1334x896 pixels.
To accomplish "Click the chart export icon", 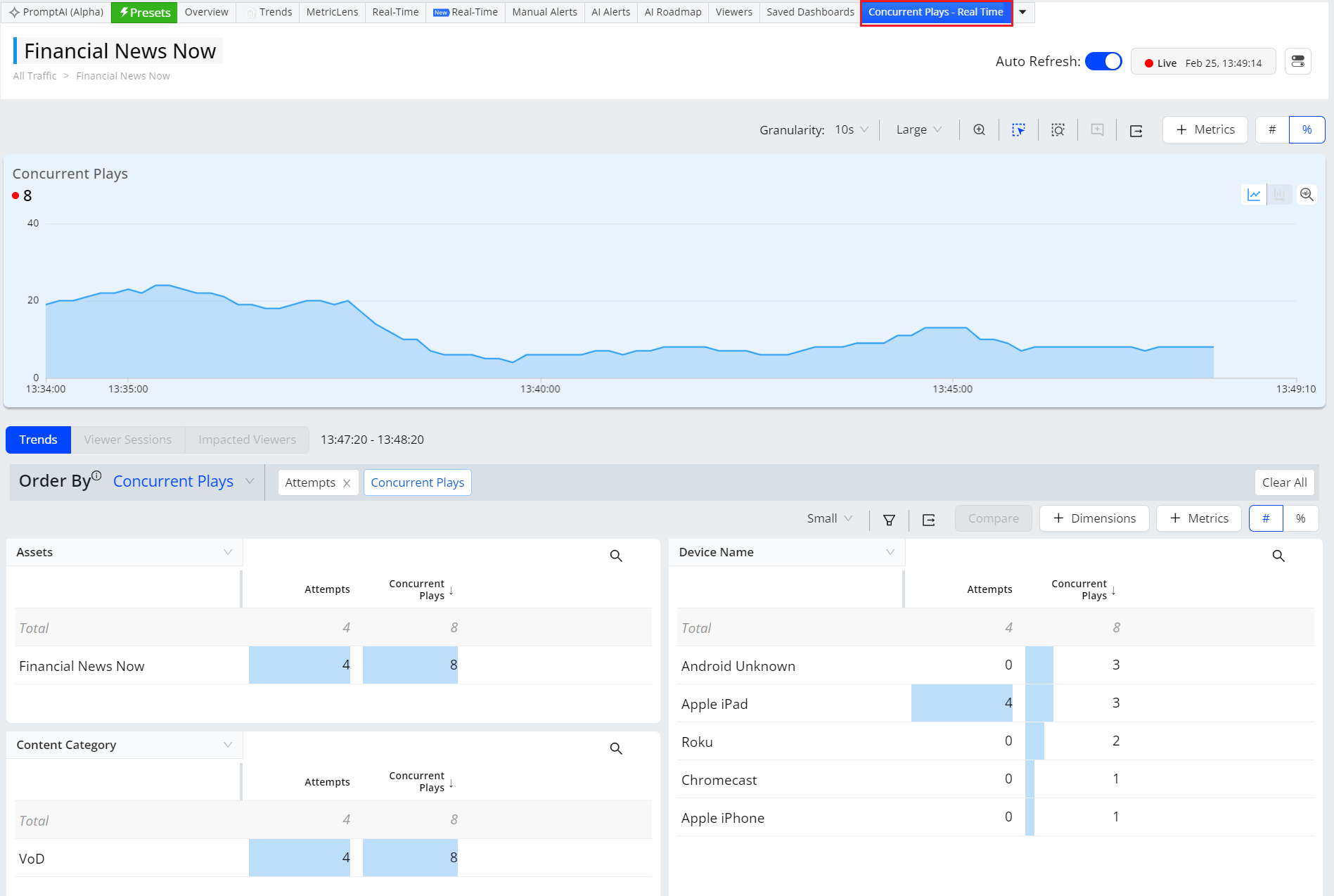I will 1136,131.
